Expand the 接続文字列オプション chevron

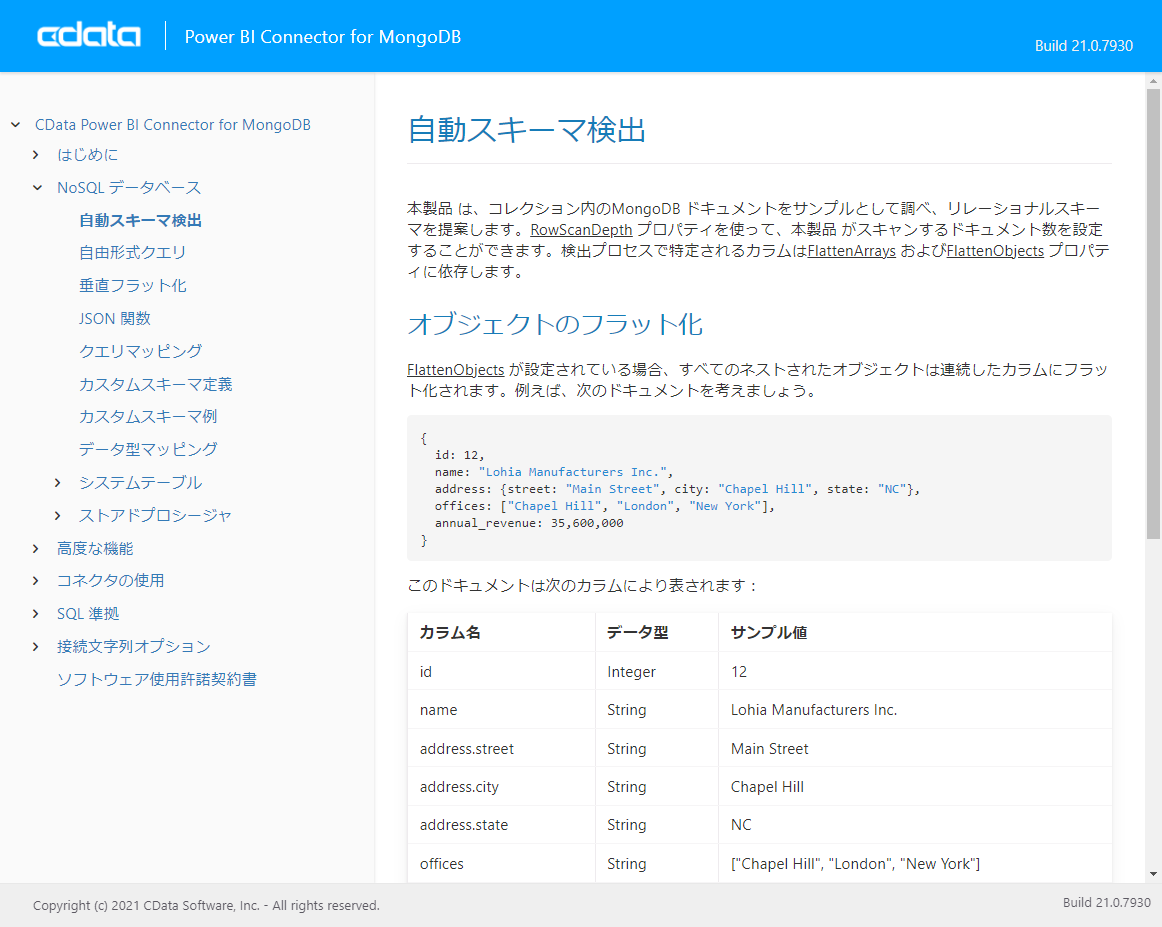(x=36, y=646)
